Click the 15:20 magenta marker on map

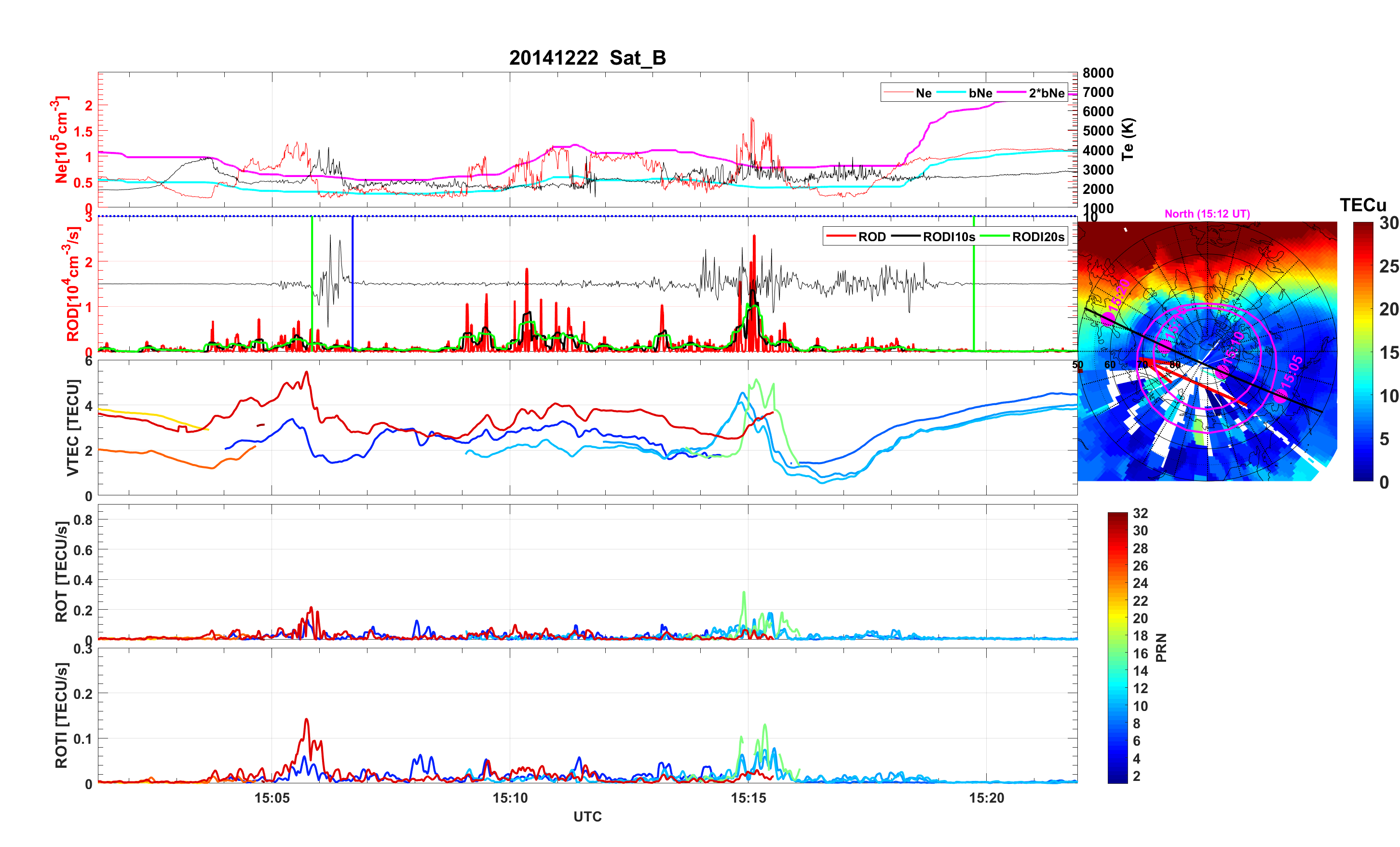tap(1108, 318)
